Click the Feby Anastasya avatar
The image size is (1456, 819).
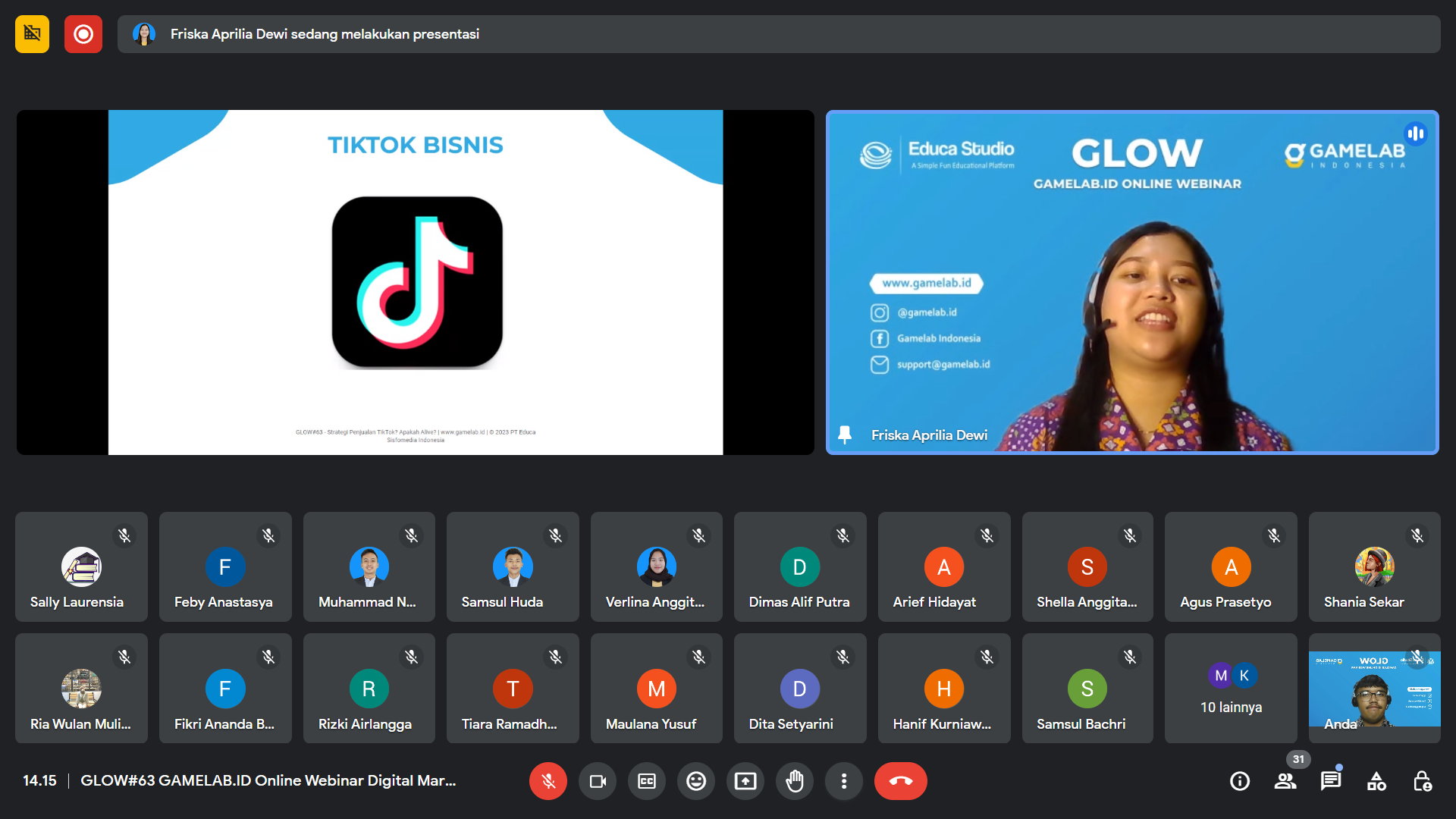point(225,566)
